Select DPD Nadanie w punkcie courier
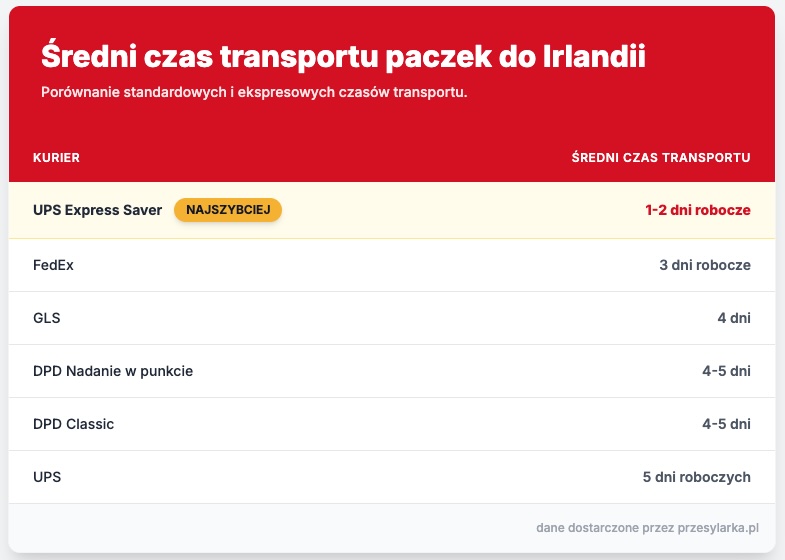Image resolution: width=785 pixels, height=560 pixels. pos(112,371)
